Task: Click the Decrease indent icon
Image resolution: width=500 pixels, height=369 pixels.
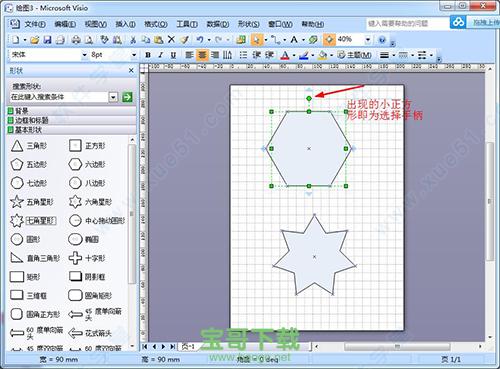Action: (256, 55)
